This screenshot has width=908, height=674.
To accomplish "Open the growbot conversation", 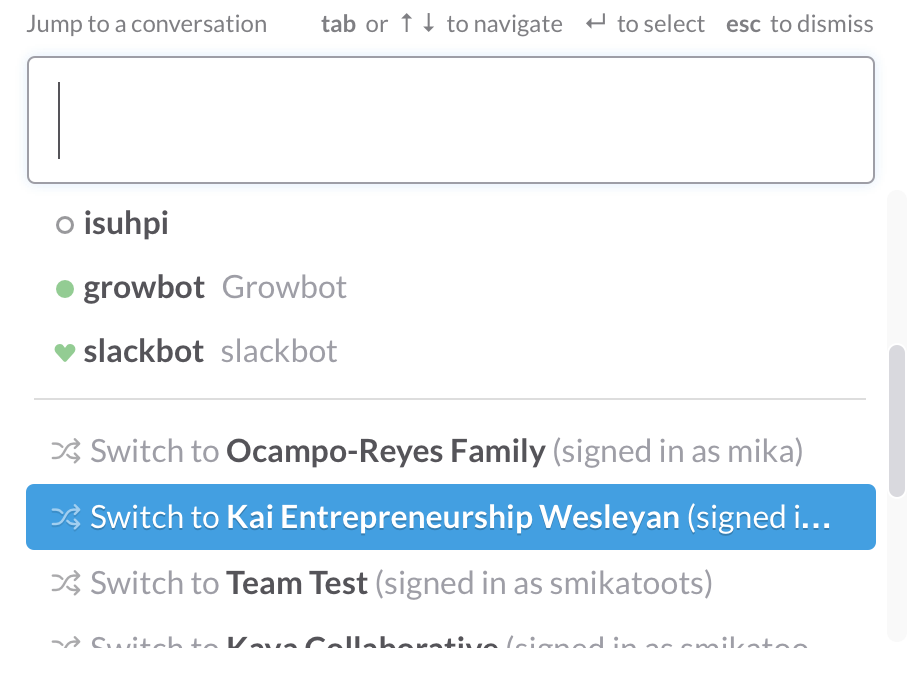I will tap(144, 288).
